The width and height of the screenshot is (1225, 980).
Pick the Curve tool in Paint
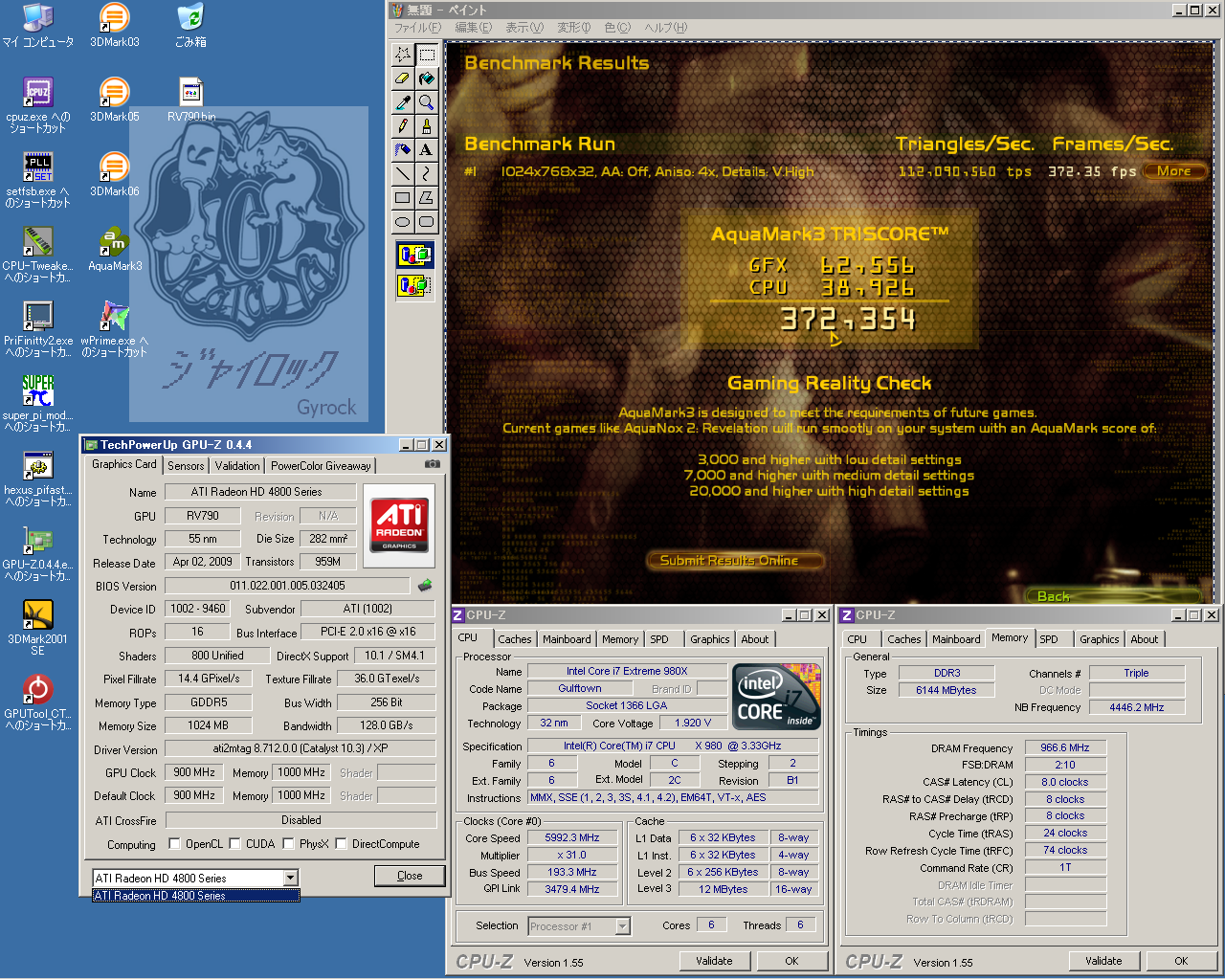(427, 174)
